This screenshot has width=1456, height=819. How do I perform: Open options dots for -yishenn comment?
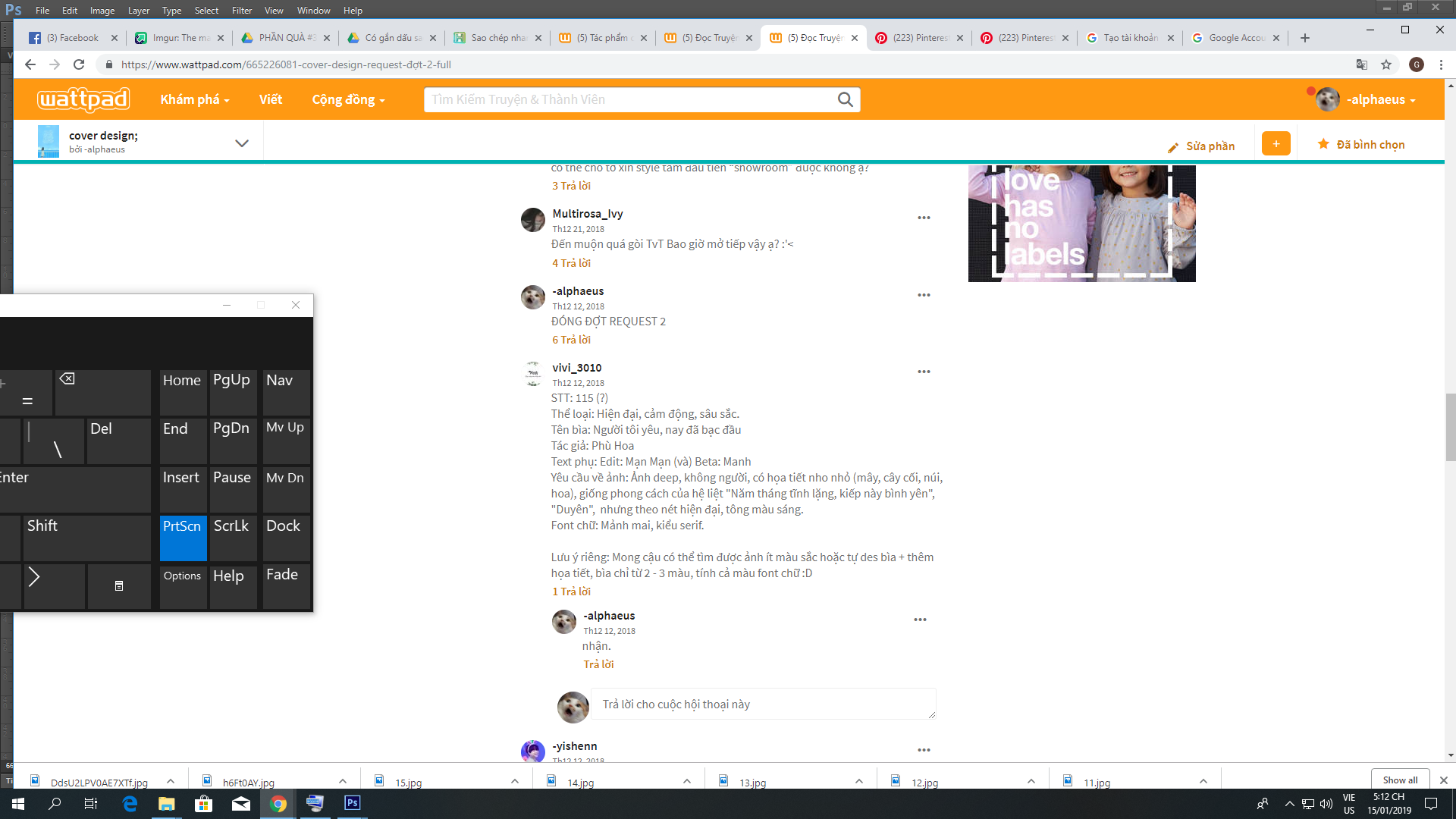[924, 750]
